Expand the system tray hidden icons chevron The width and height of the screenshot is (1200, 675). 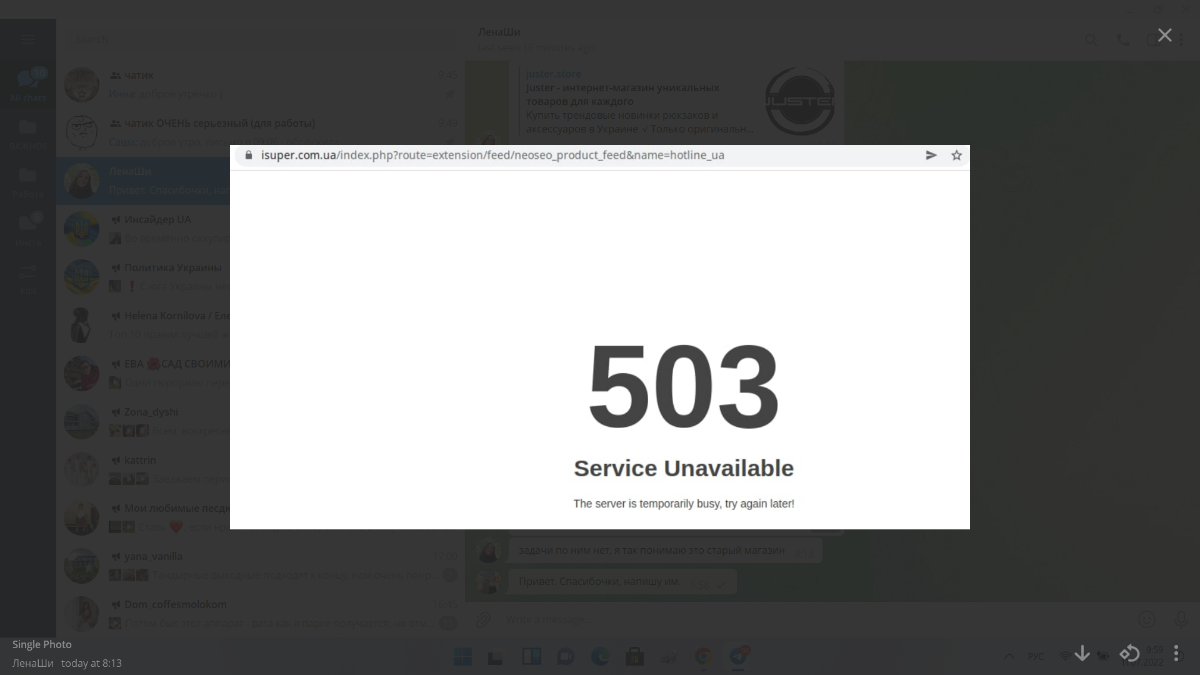click(1008, 657)
